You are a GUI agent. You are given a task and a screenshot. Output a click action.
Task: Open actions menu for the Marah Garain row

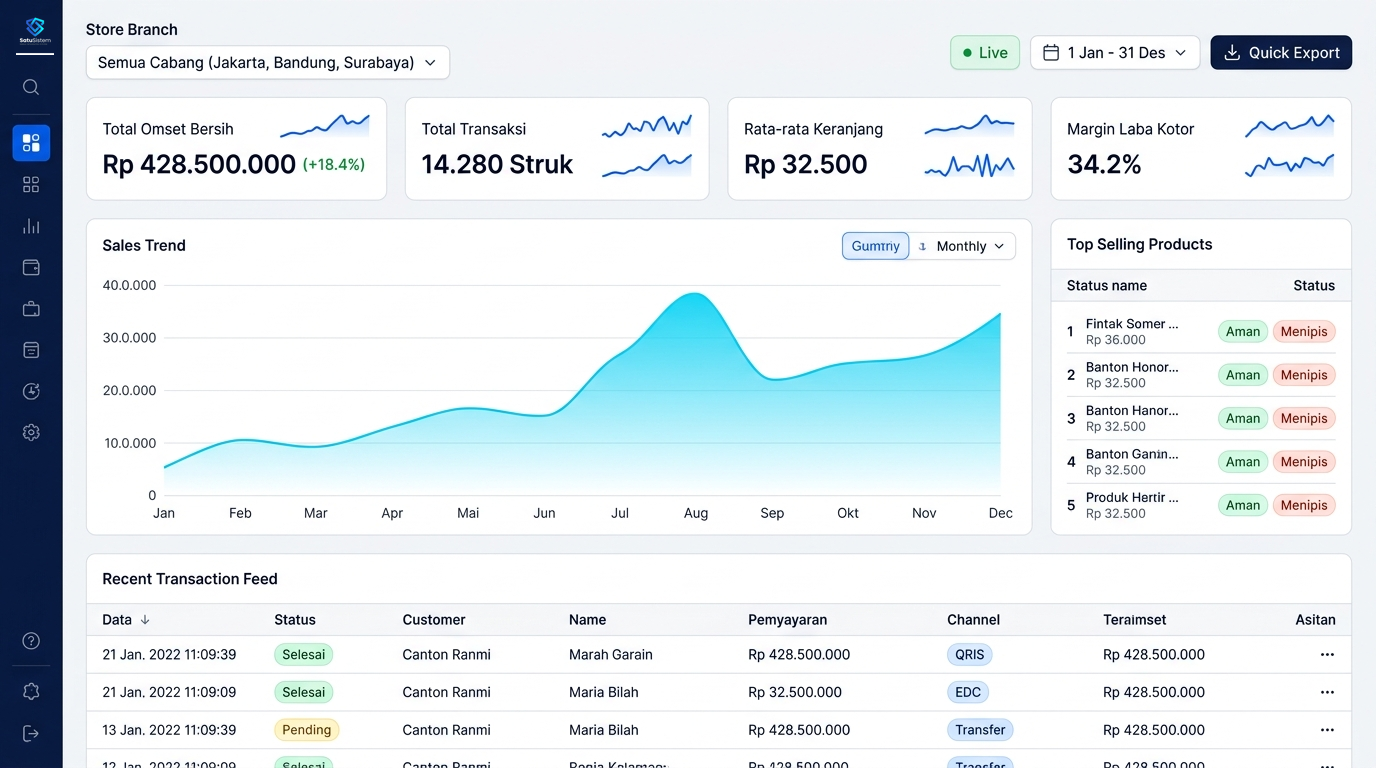click(x=1327, y=655)
